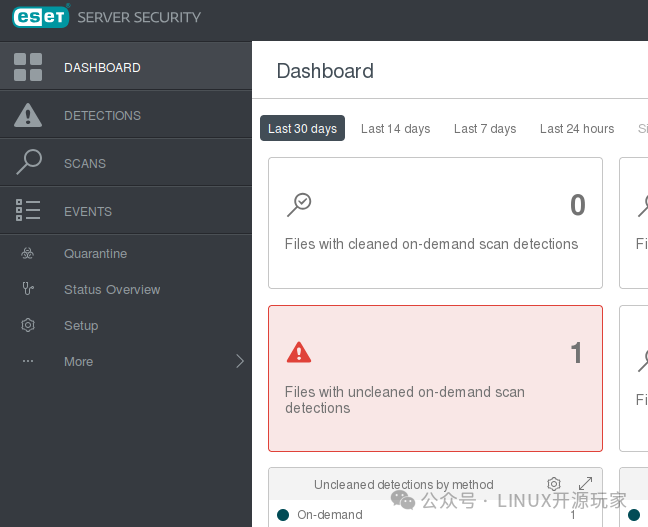Click the Events list icon
The image size is (648, 527).
(28, 211)
